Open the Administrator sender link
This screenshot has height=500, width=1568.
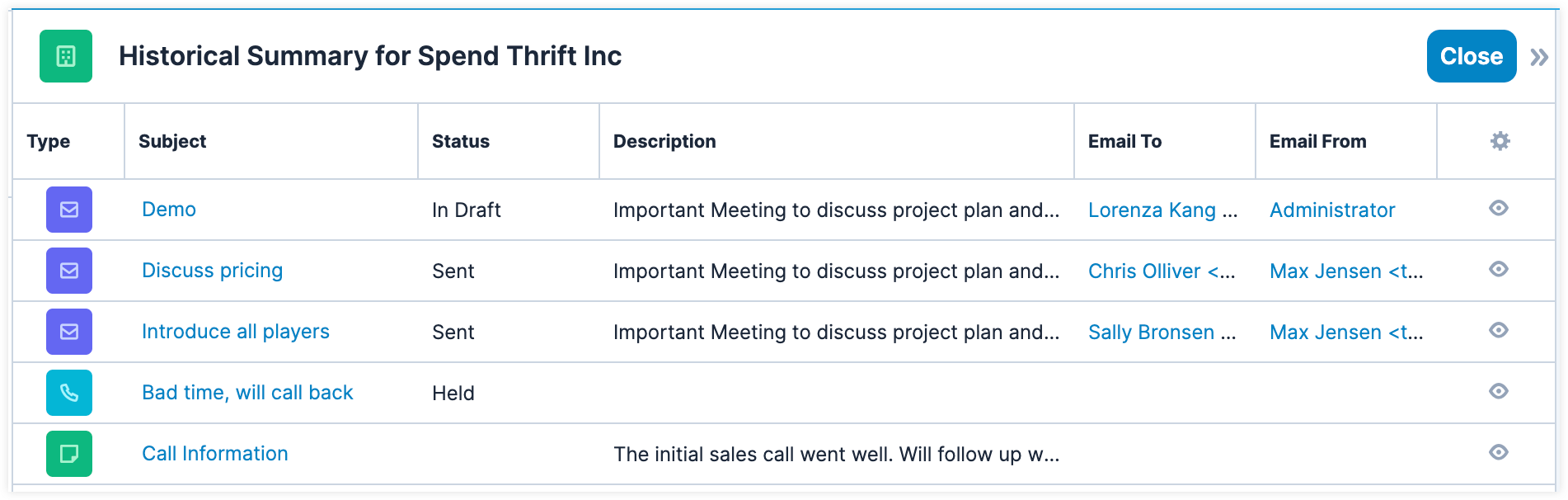coord(1331,210)
